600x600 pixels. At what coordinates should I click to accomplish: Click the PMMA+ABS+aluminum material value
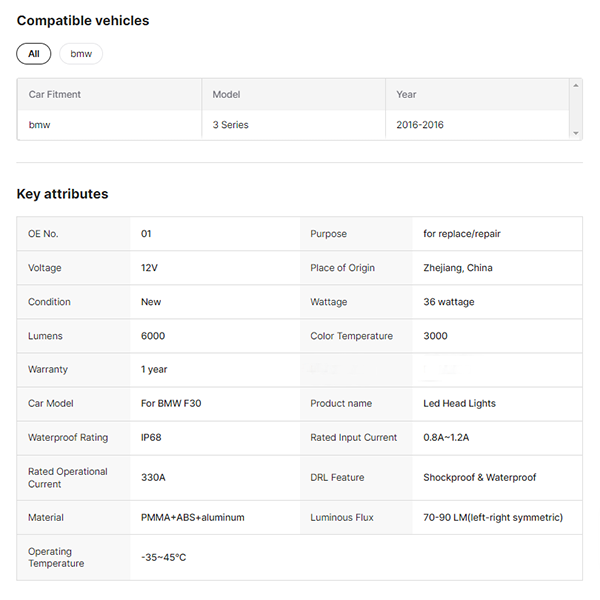coord(192,518)
